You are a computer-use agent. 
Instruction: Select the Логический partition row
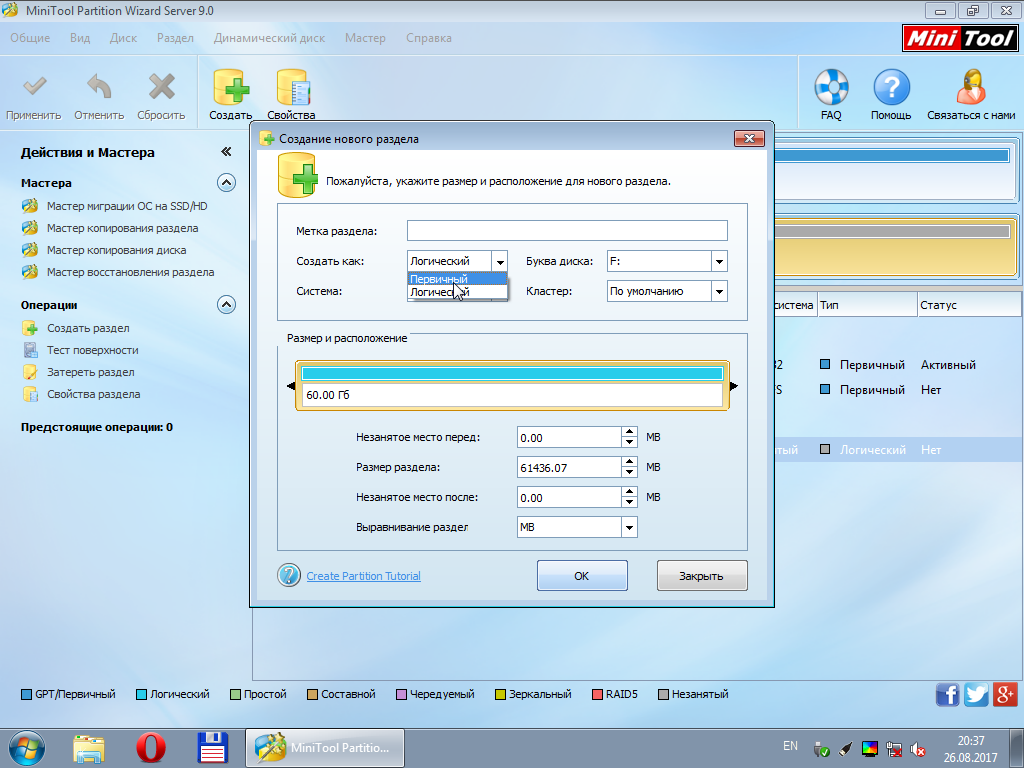point(899,450)
